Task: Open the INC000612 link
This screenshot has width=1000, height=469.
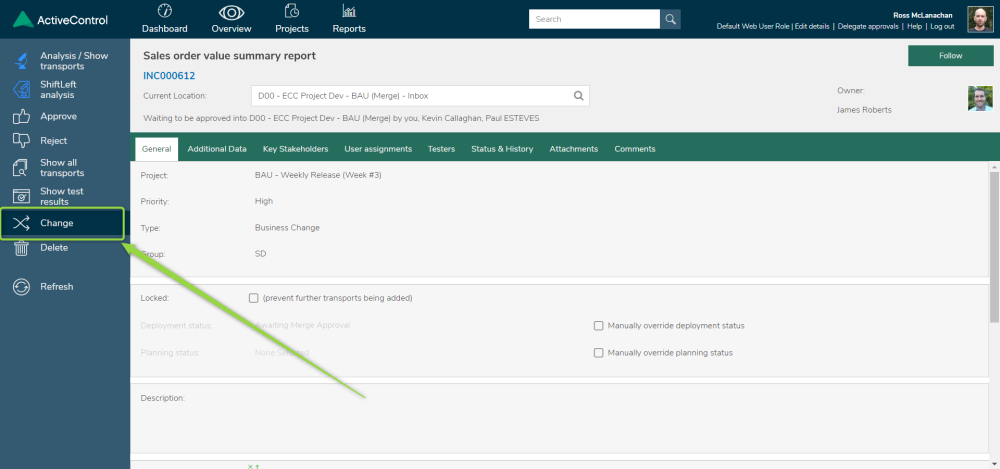Action: 169,76
